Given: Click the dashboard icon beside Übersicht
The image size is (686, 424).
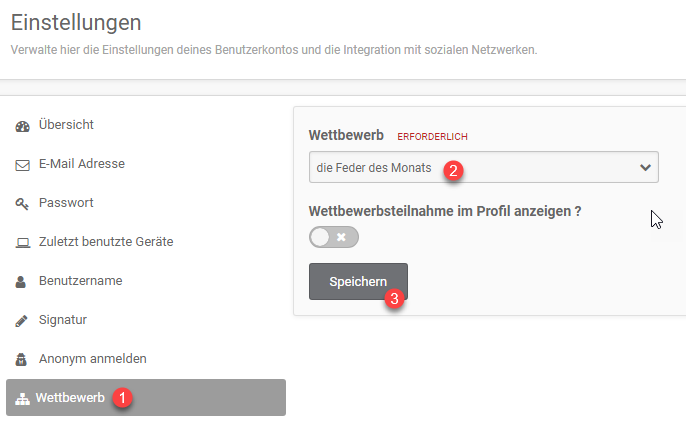Looking at the screenshot, I should click(x=22, y=126).
